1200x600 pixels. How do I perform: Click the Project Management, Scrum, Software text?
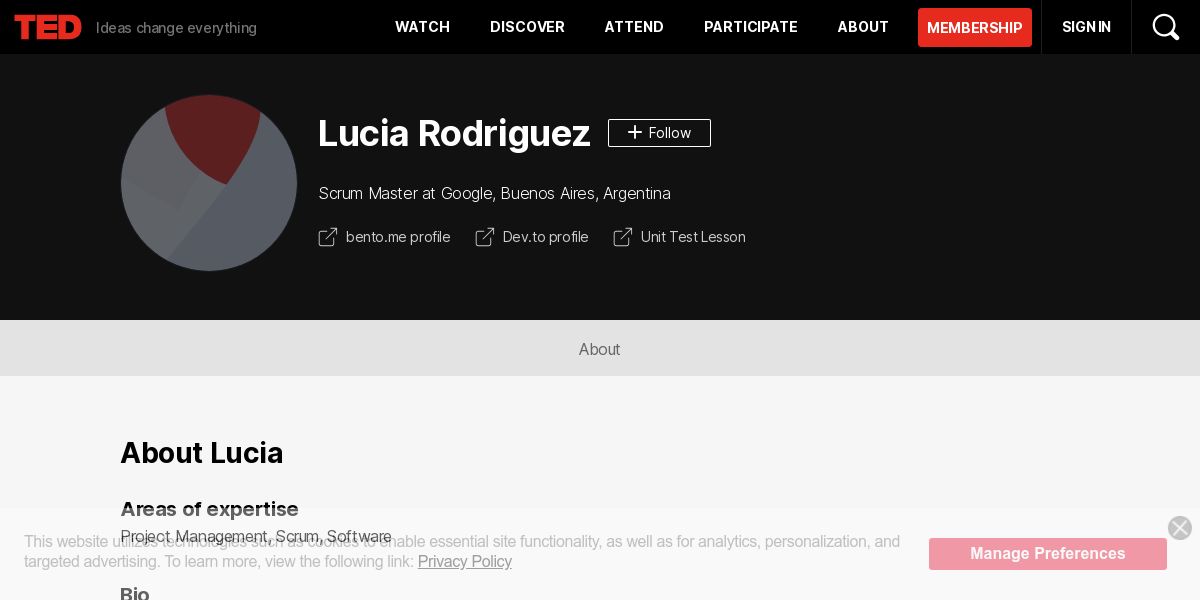(x=256, y=537)
